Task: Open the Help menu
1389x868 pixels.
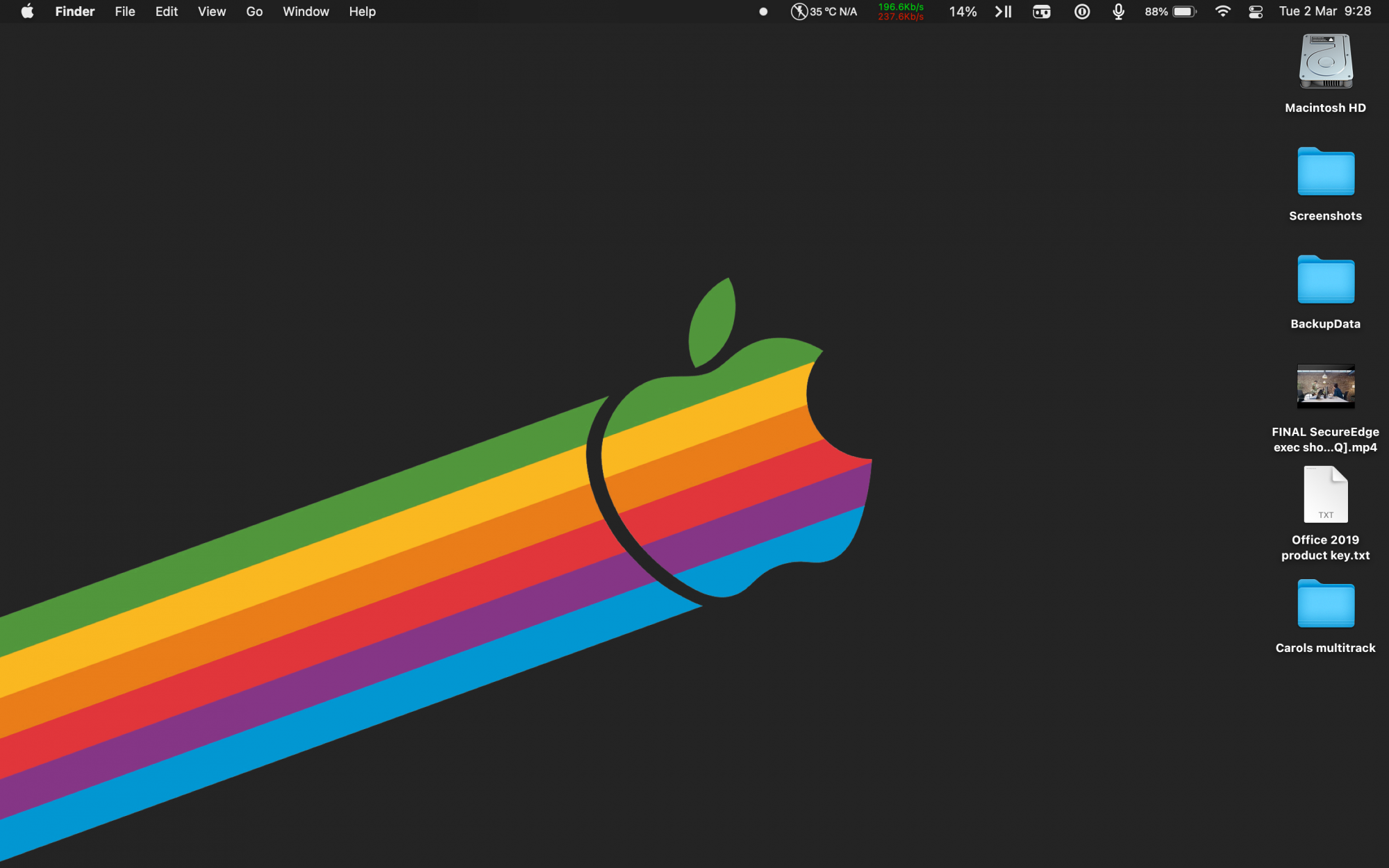Action: pyautogui.click(x=362, y=11)
